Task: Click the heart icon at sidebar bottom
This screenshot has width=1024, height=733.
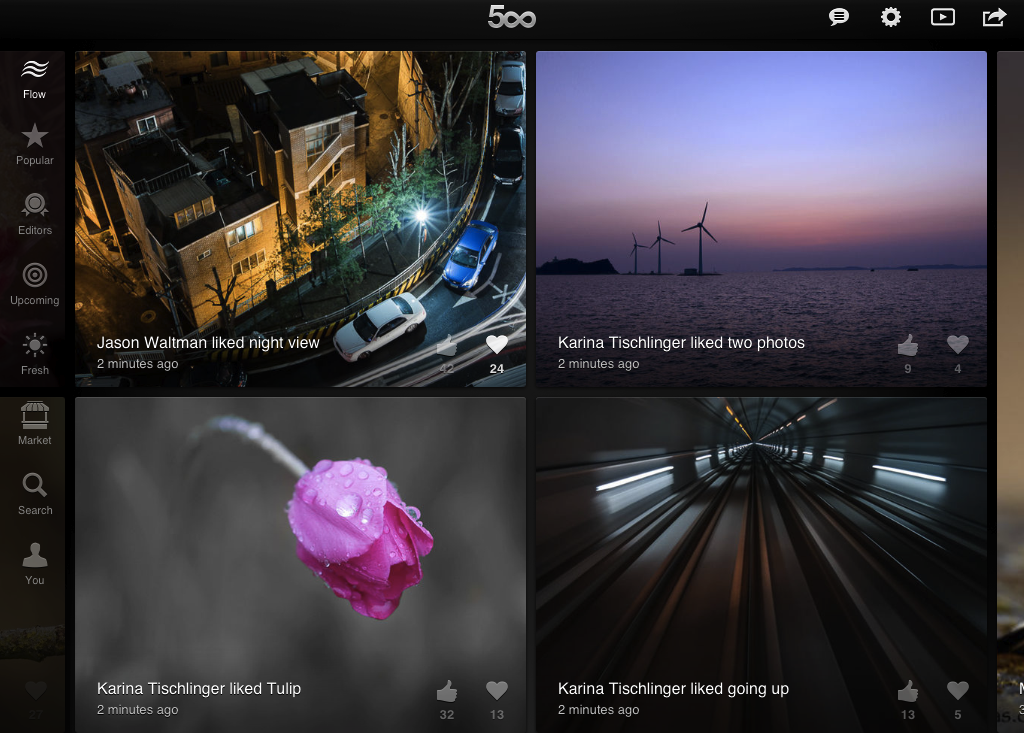Action: [x=35, y=690]
